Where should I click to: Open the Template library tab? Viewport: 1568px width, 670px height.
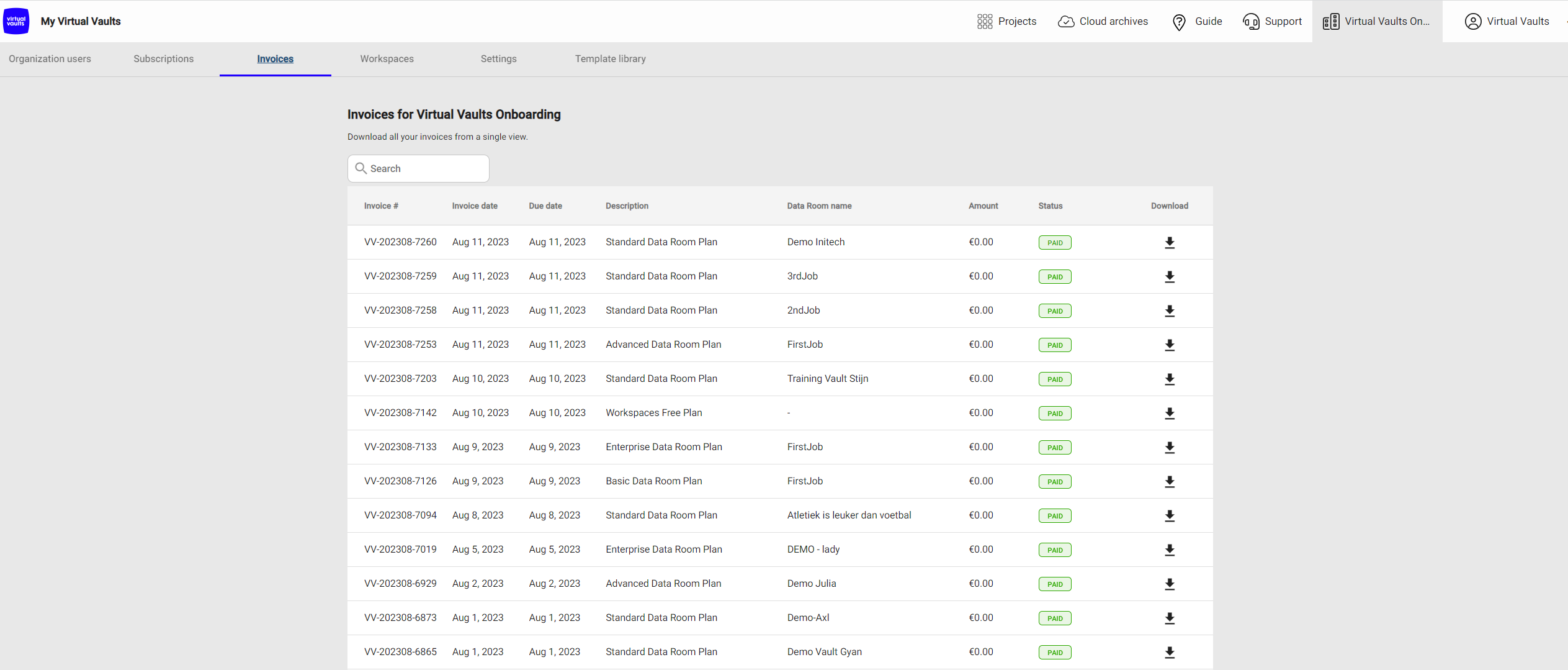(611, 59)
